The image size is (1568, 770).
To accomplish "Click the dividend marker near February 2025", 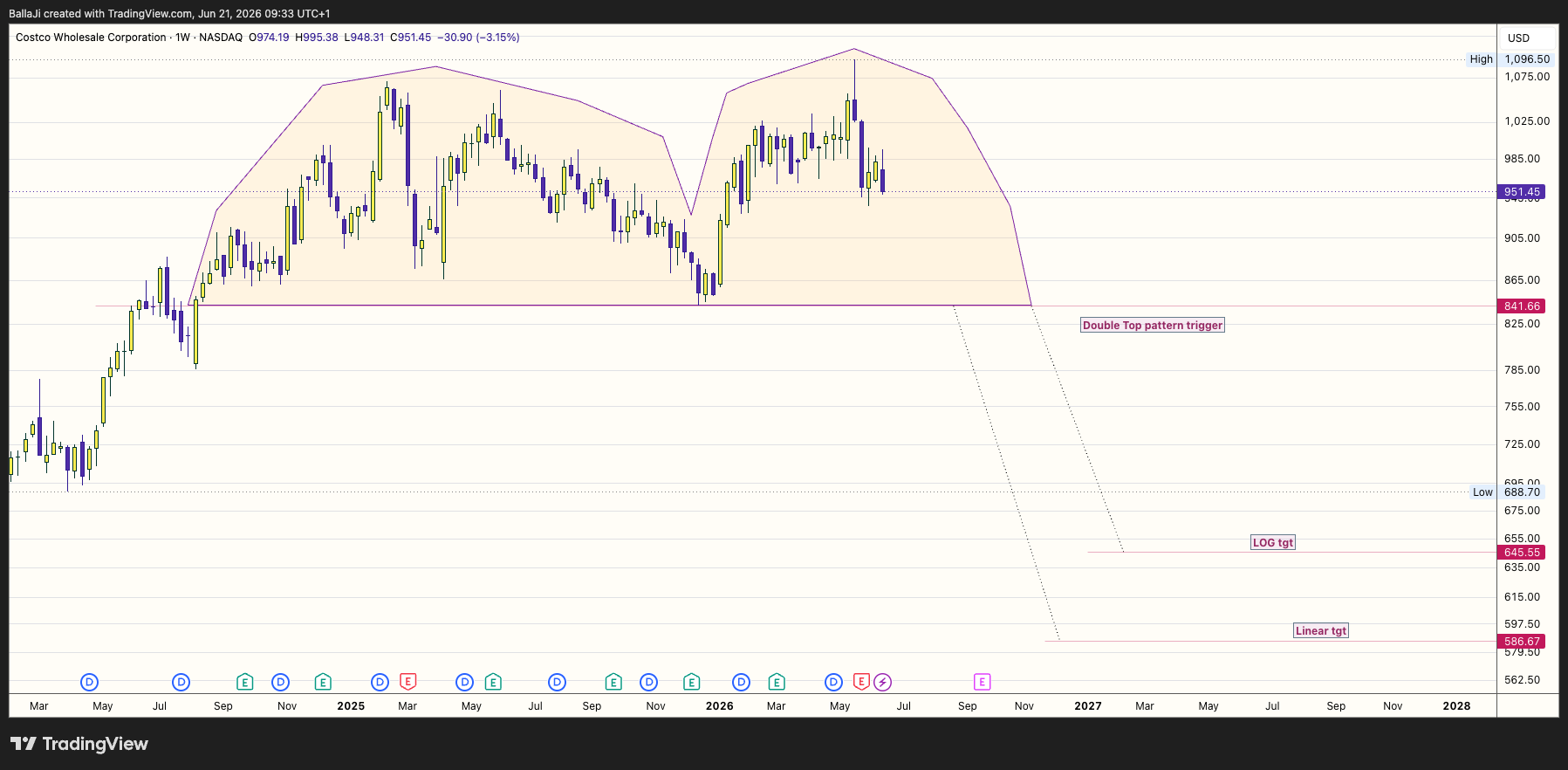I will click(380, 682).
